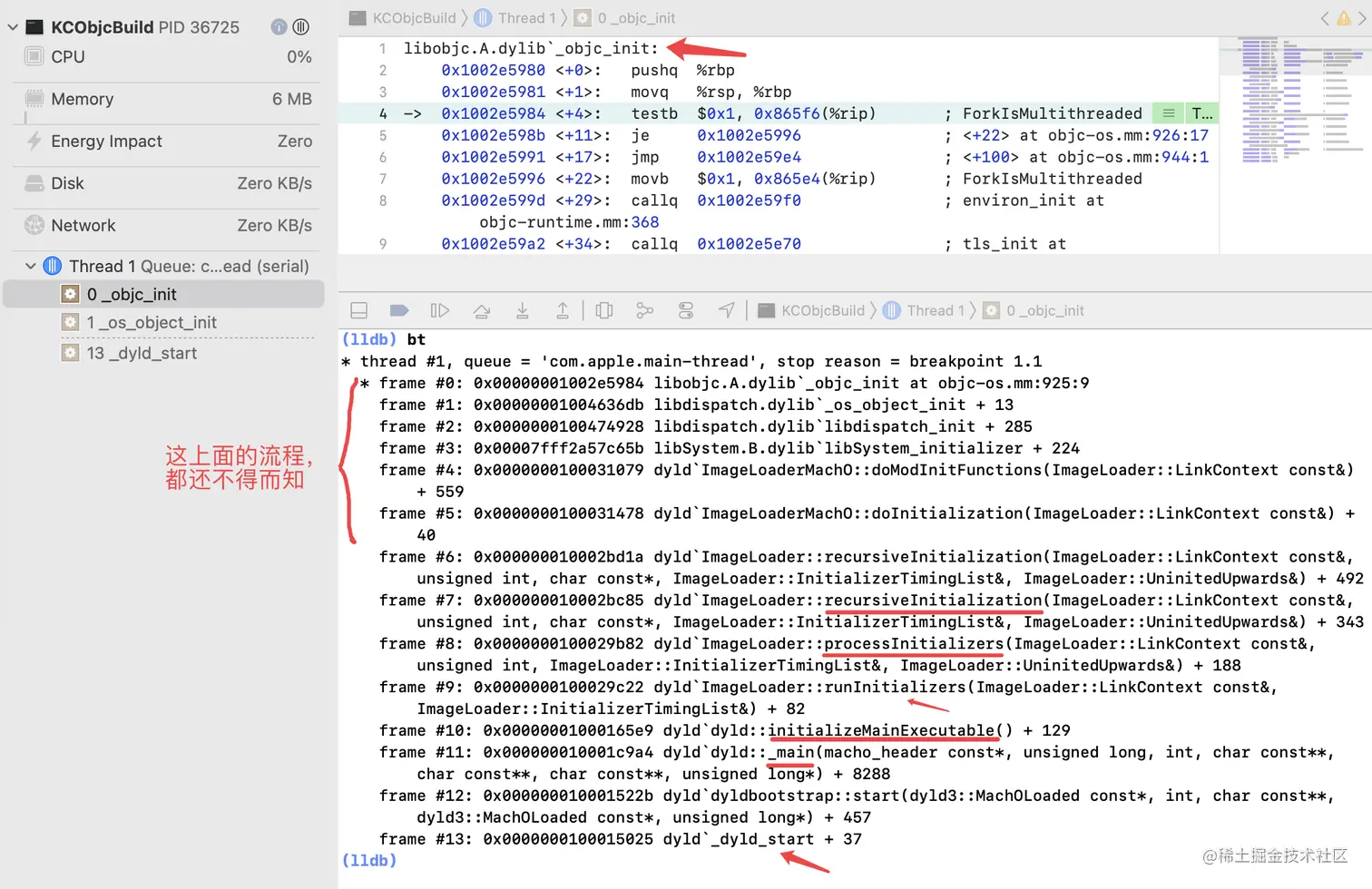Click the view-options icon beside PID 36725
1372x889 pixels.
pyautogui.click(x=301, y=27)
